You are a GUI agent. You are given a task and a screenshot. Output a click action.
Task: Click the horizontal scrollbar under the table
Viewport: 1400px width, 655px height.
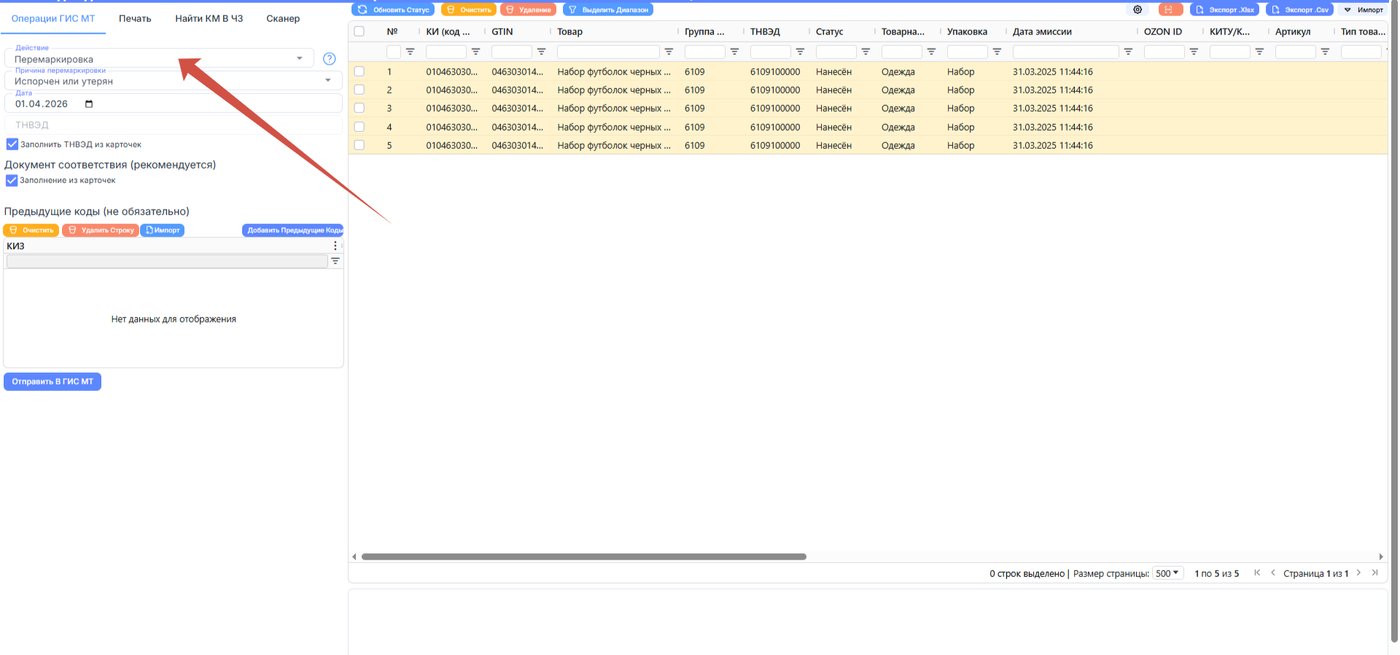(x=584, y=557)
